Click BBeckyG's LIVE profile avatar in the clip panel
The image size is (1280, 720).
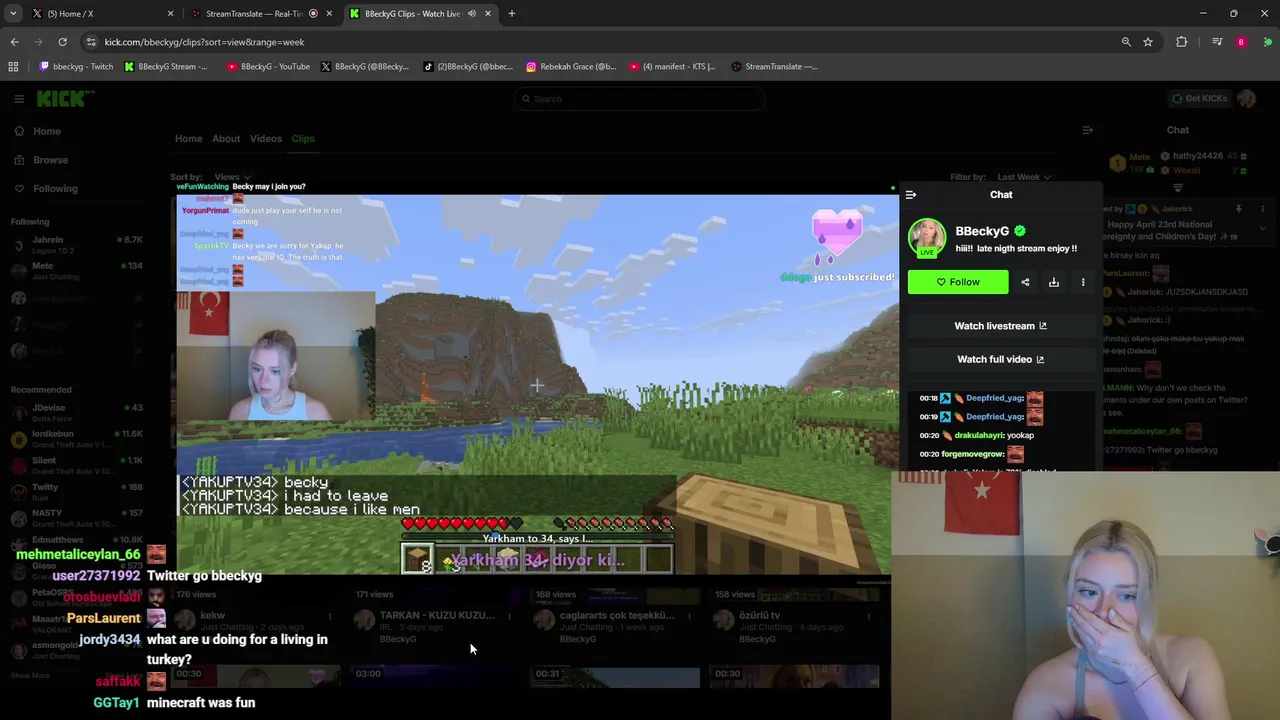pyautogui.click(x=927, y=238)
